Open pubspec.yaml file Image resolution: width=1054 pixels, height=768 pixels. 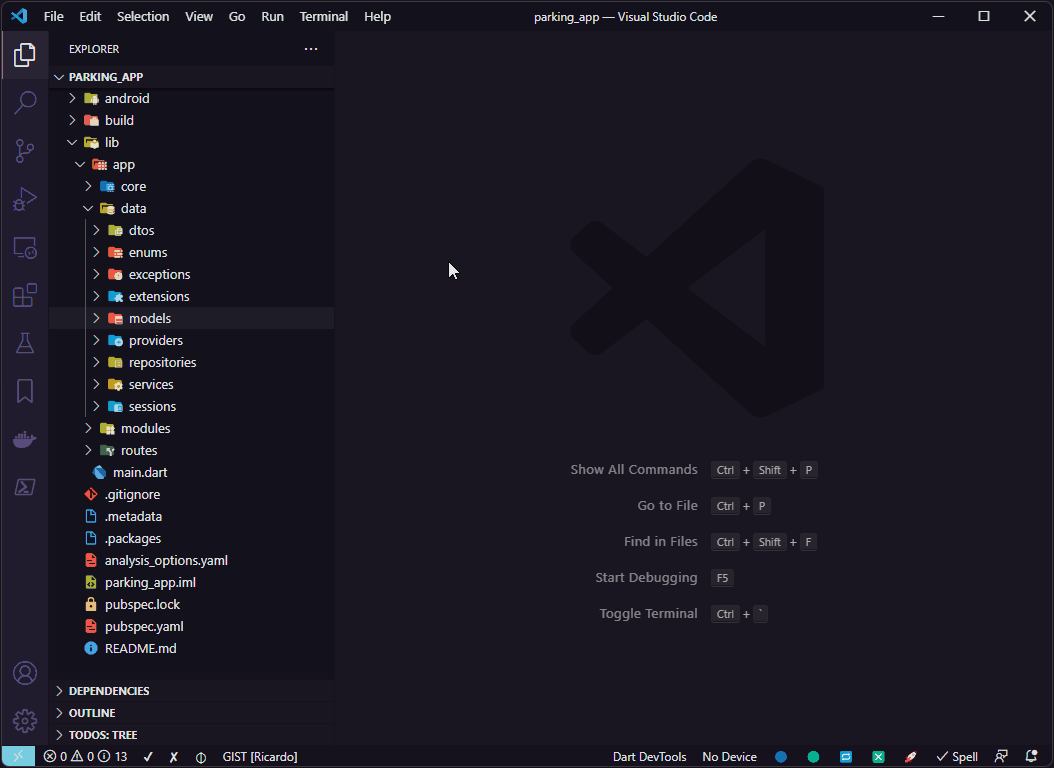pos(192,626)
